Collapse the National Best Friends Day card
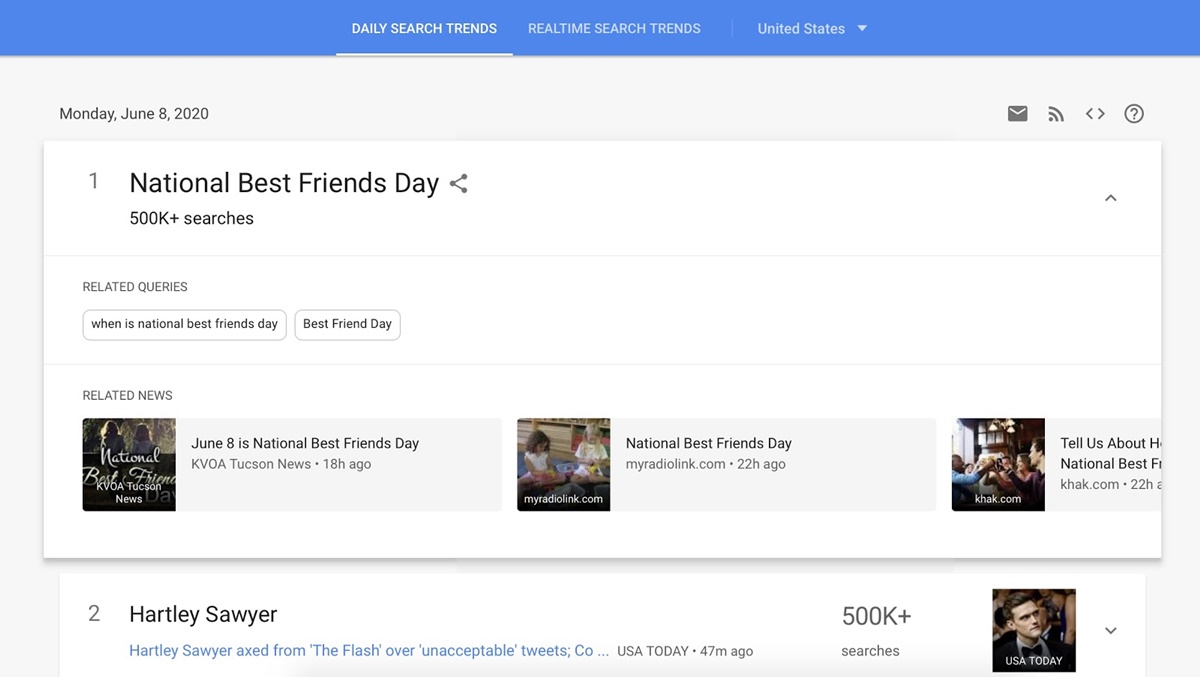Screen dimensions: 1200x677 pyautogui.click(x=1110, y=199)
